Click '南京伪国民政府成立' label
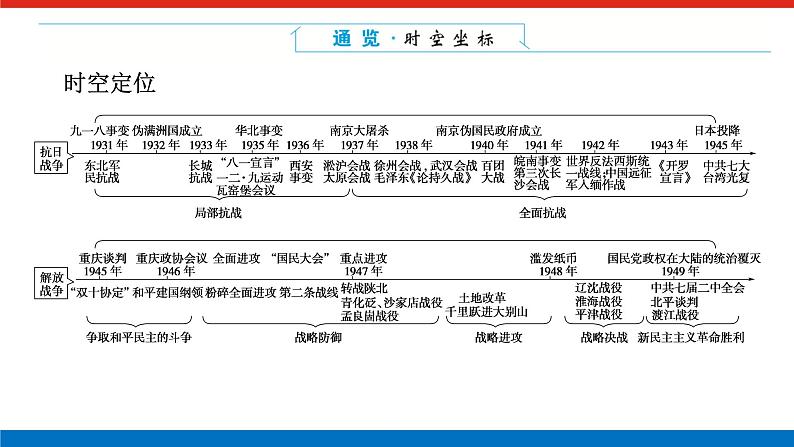This screenshot has height=447, width=794. click(489, 131)
